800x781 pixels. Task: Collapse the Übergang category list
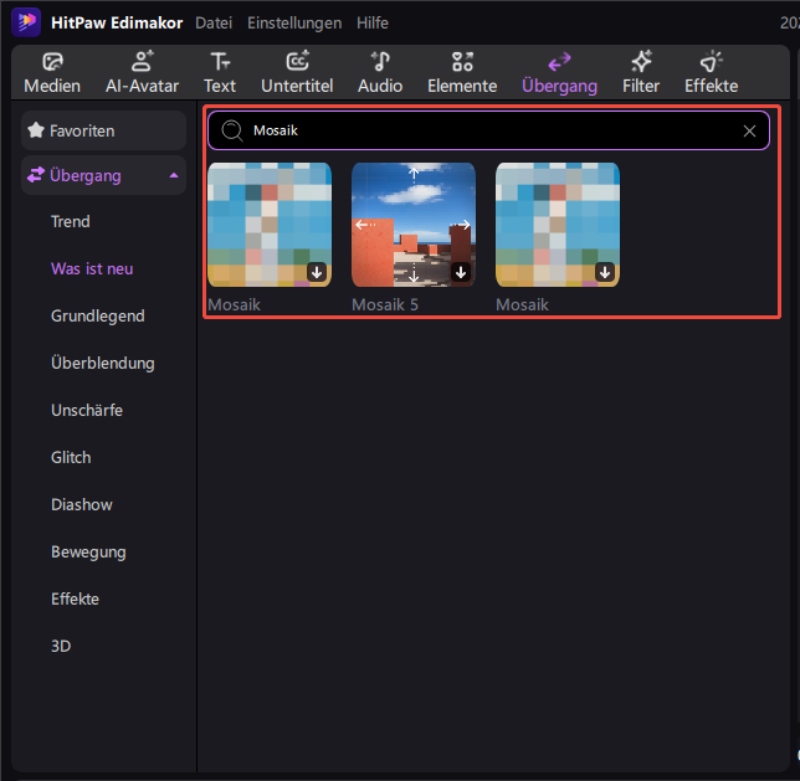[x=174, y=176]
